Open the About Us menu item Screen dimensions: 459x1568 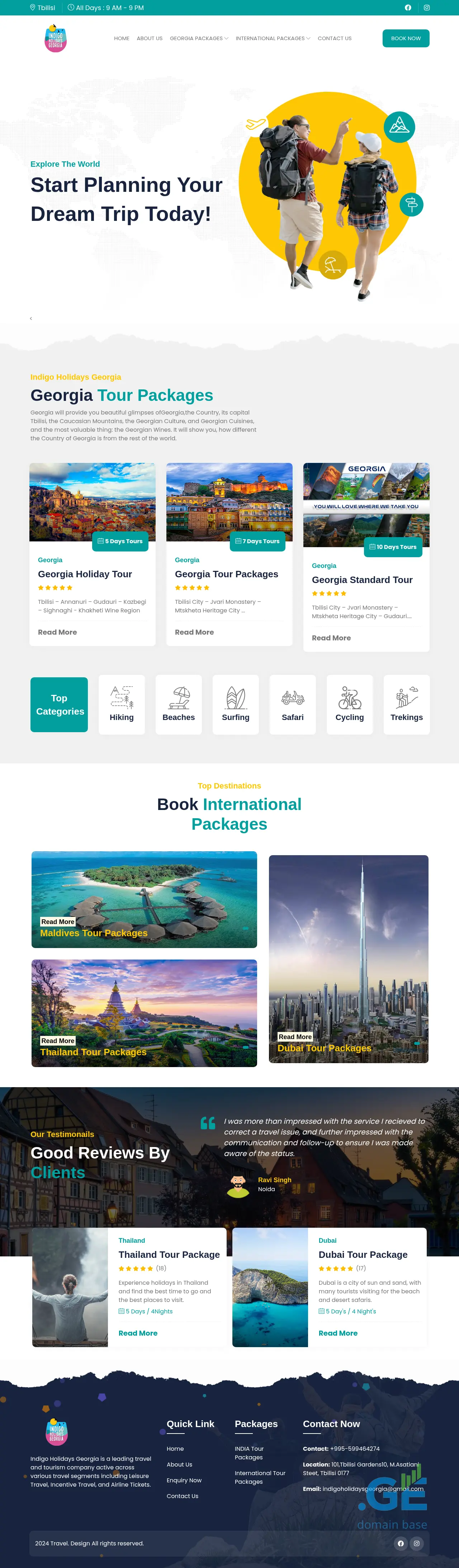pos(150,38)
